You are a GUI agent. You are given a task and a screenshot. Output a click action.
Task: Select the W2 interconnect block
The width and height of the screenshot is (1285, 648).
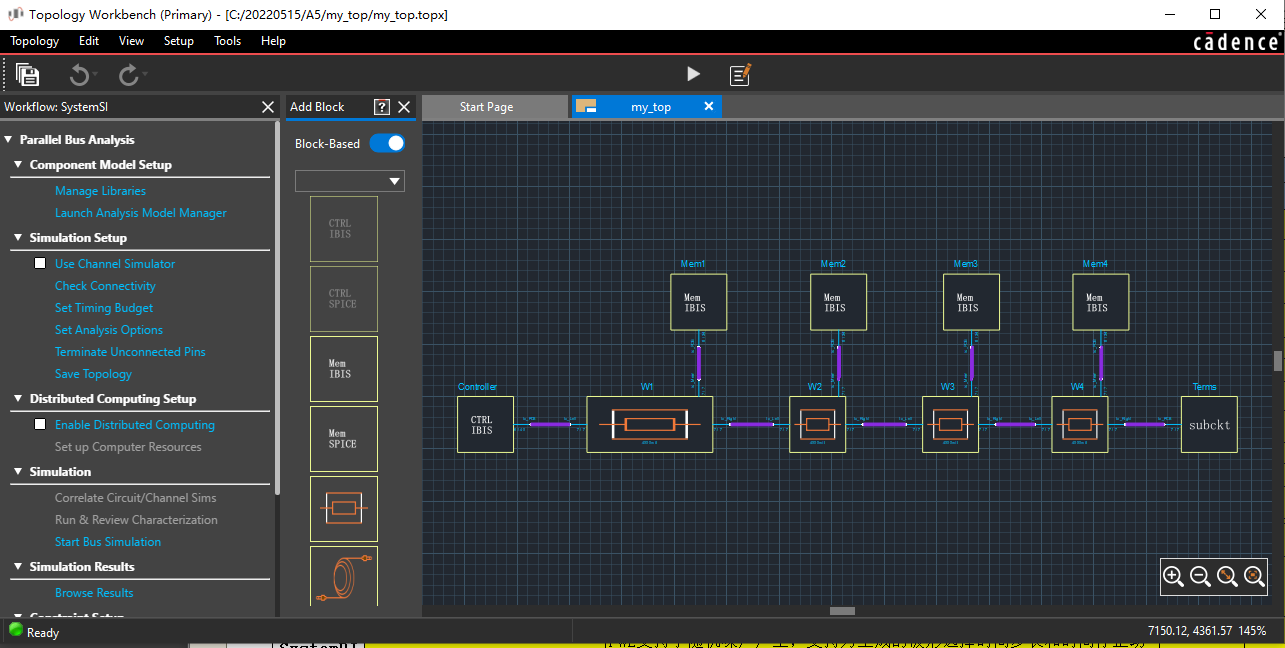(818, 425)
